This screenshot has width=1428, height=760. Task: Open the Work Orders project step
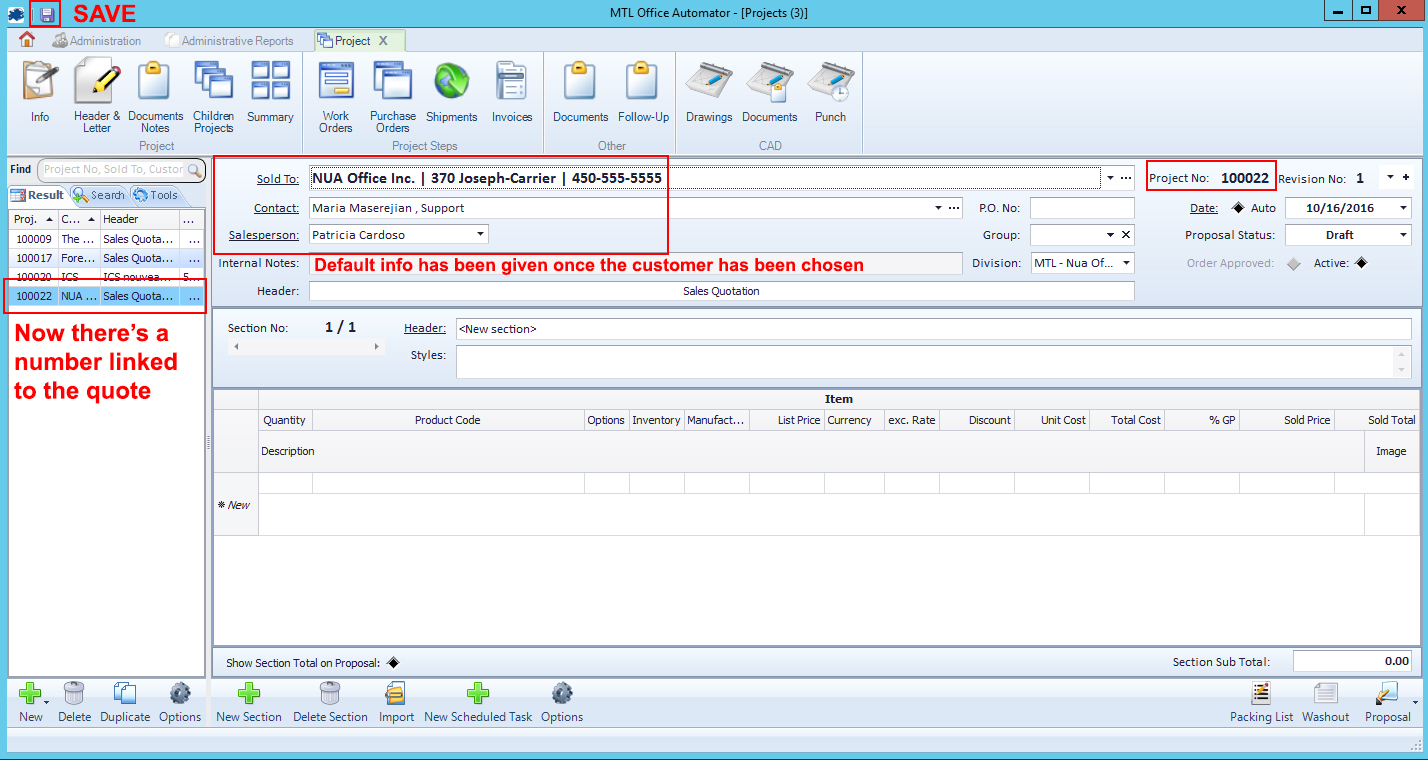pos(336,94)
